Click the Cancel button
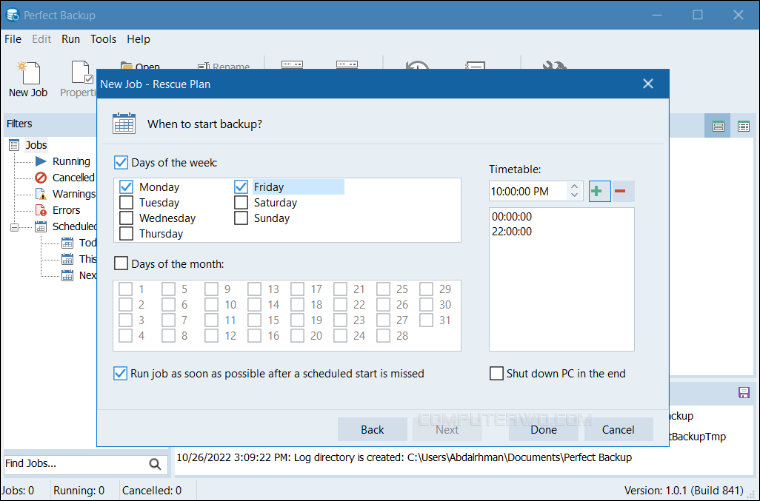Viewport: 760px width, 501px height. click(x=618, y=430)
